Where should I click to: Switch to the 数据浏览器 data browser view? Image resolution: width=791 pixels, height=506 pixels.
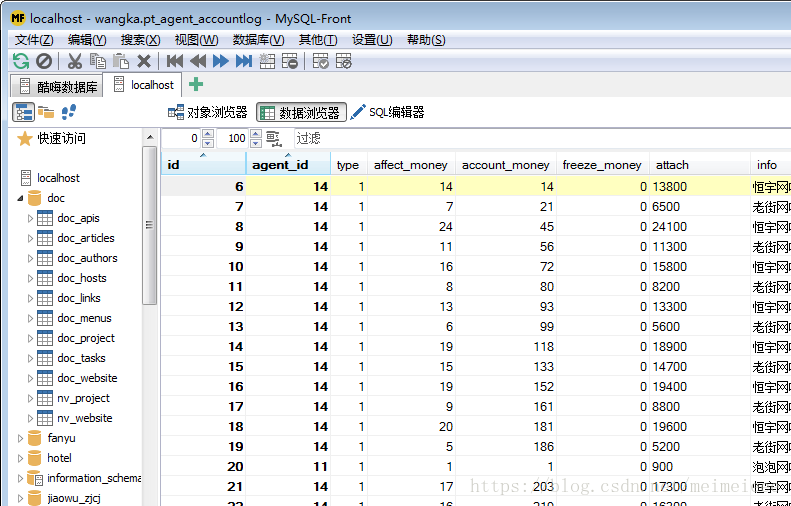click(301, 113)
